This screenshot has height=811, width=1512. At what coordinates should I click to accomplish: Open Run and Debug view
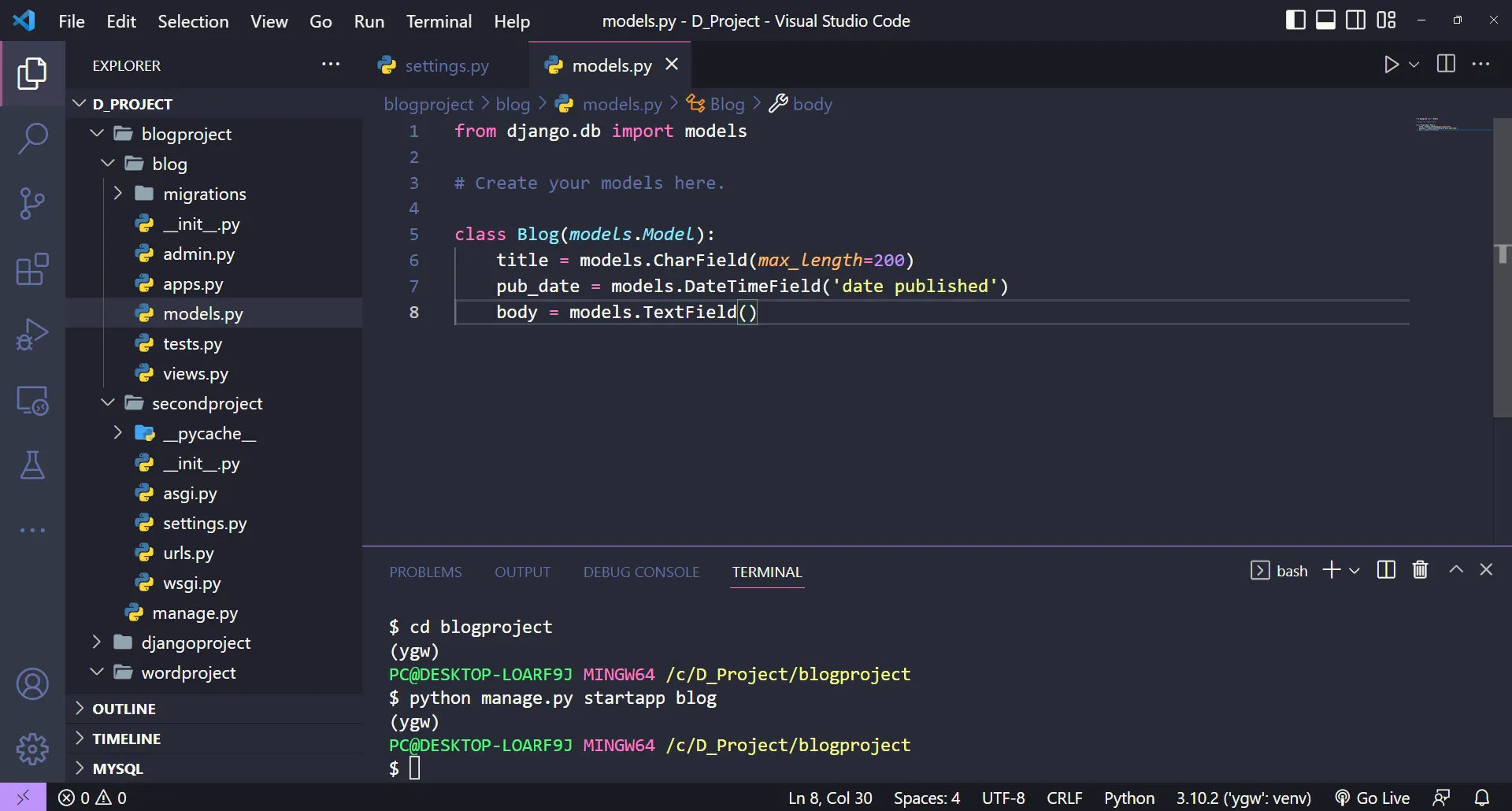32,334
